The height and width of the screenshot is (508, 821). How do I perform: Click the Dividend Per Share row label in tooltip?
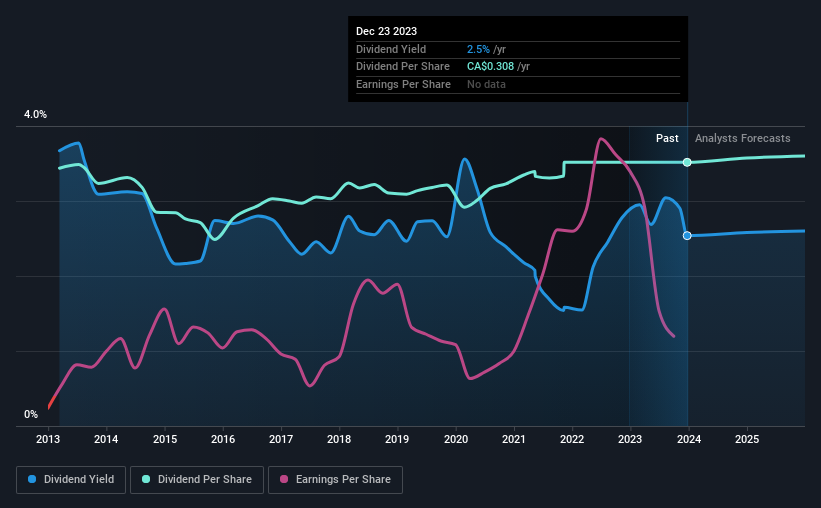[403, 67]
